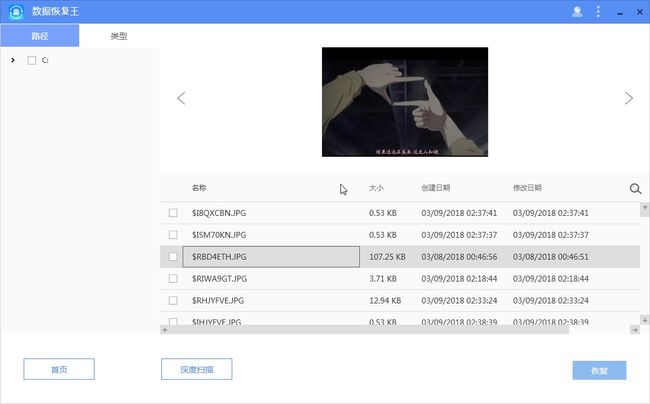This screenshot has height=404, width=650.
Task: Click modified date 03/08/2018 00:46:51
Action: (x=551, y=257)
